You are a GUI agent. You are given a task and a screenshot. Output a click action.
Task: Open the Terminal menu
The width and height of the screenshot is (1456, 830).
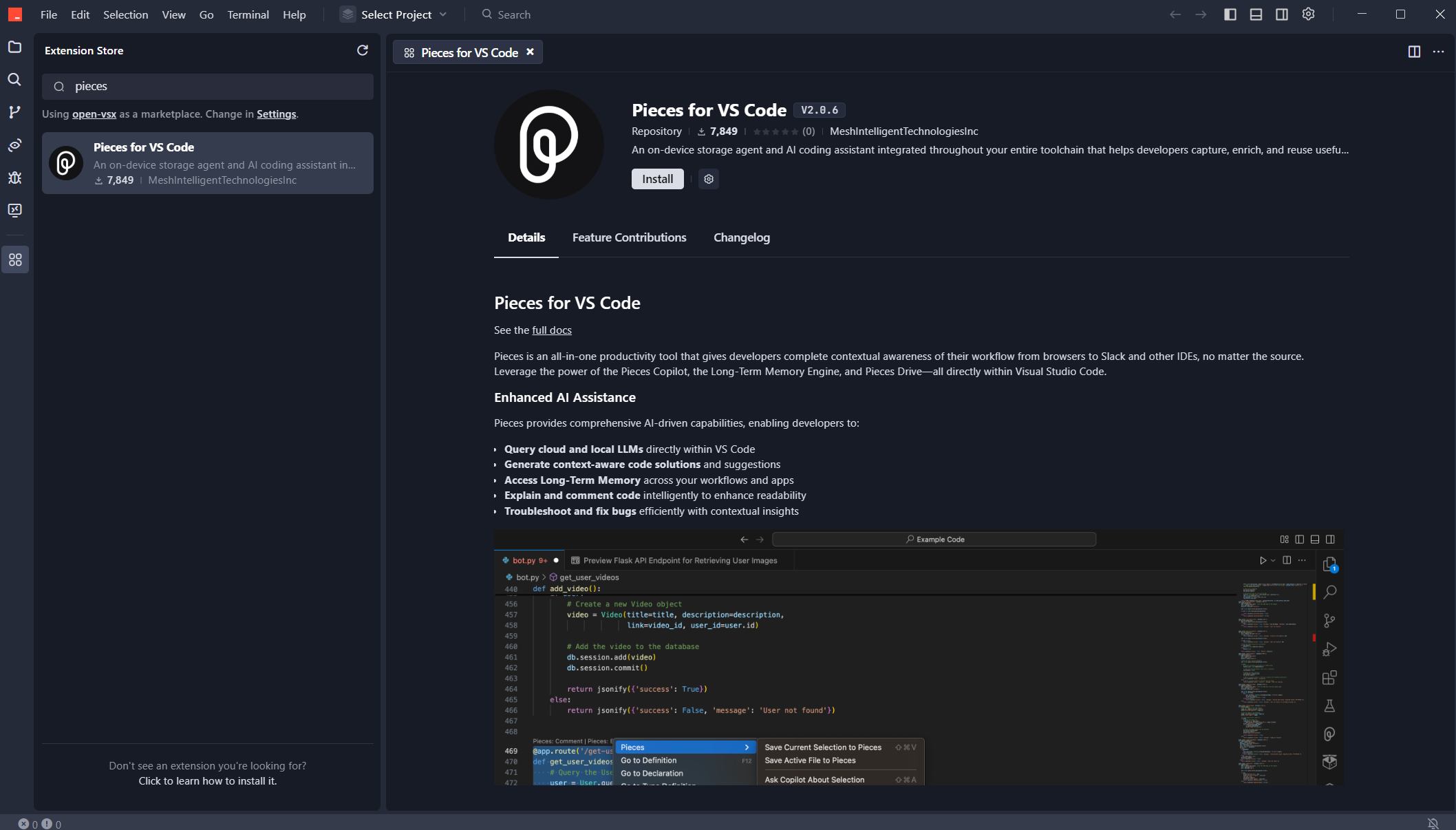(248, 14)
